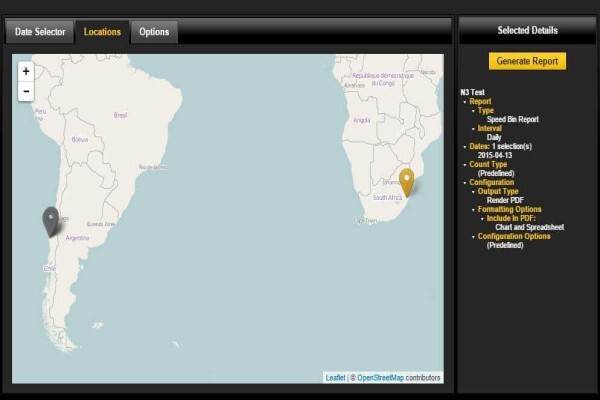Click the Chart and Spreadsheet value
The height and width of the screenshot is (400, 600).
click(x=530, y=227)
